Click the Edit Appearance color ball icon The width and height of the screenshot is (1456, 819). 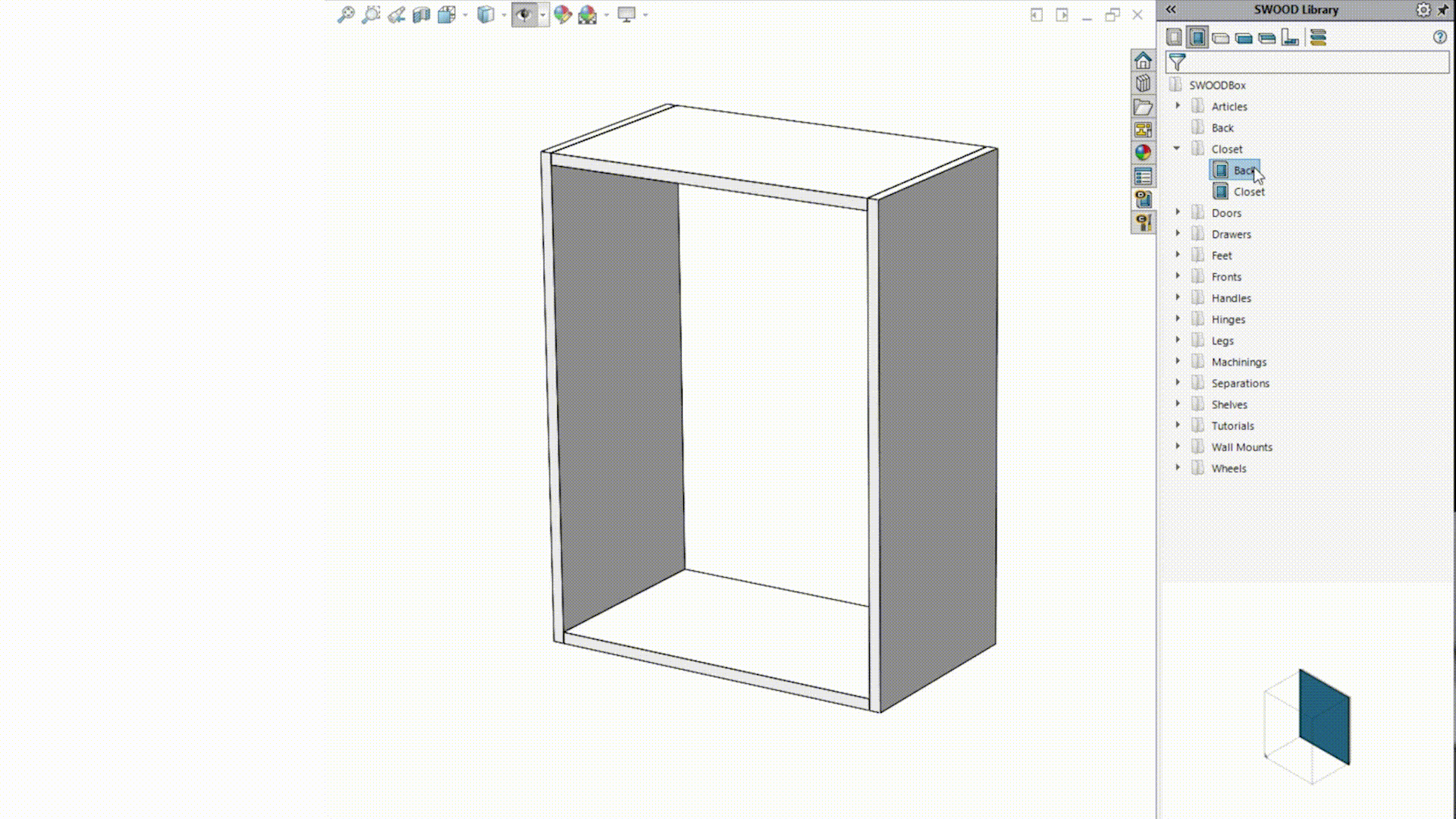562,14
